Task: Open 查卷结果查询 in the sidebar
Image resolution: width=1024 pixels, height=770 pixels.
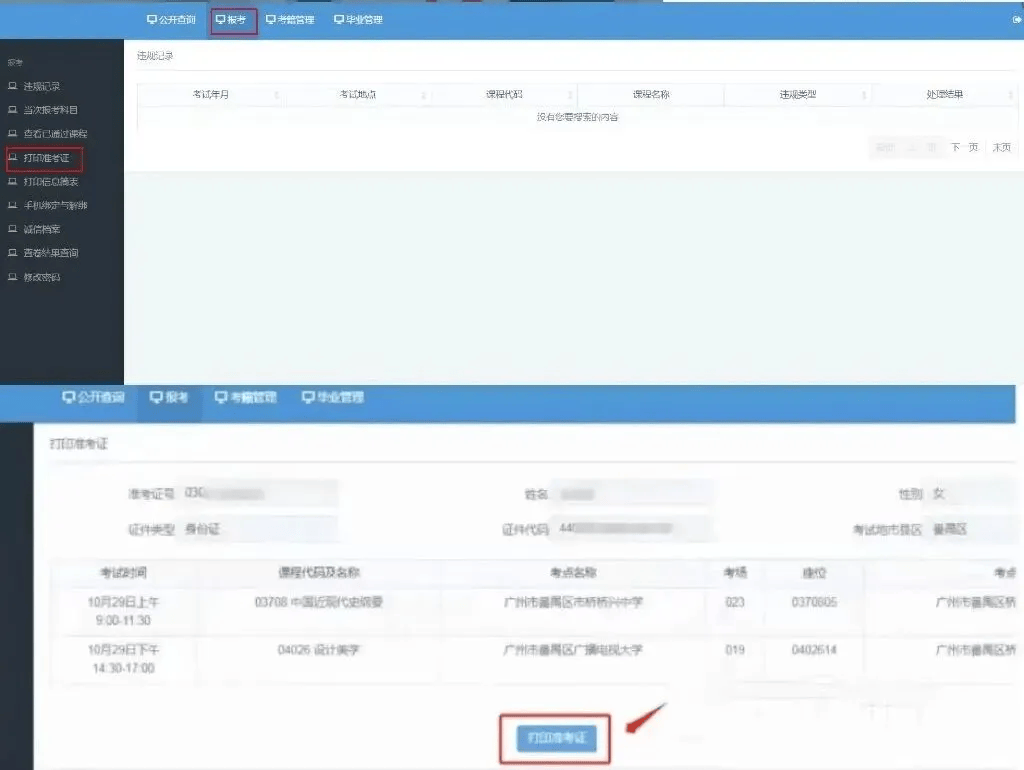Action: pyautogui.click(x=51, y=253)
